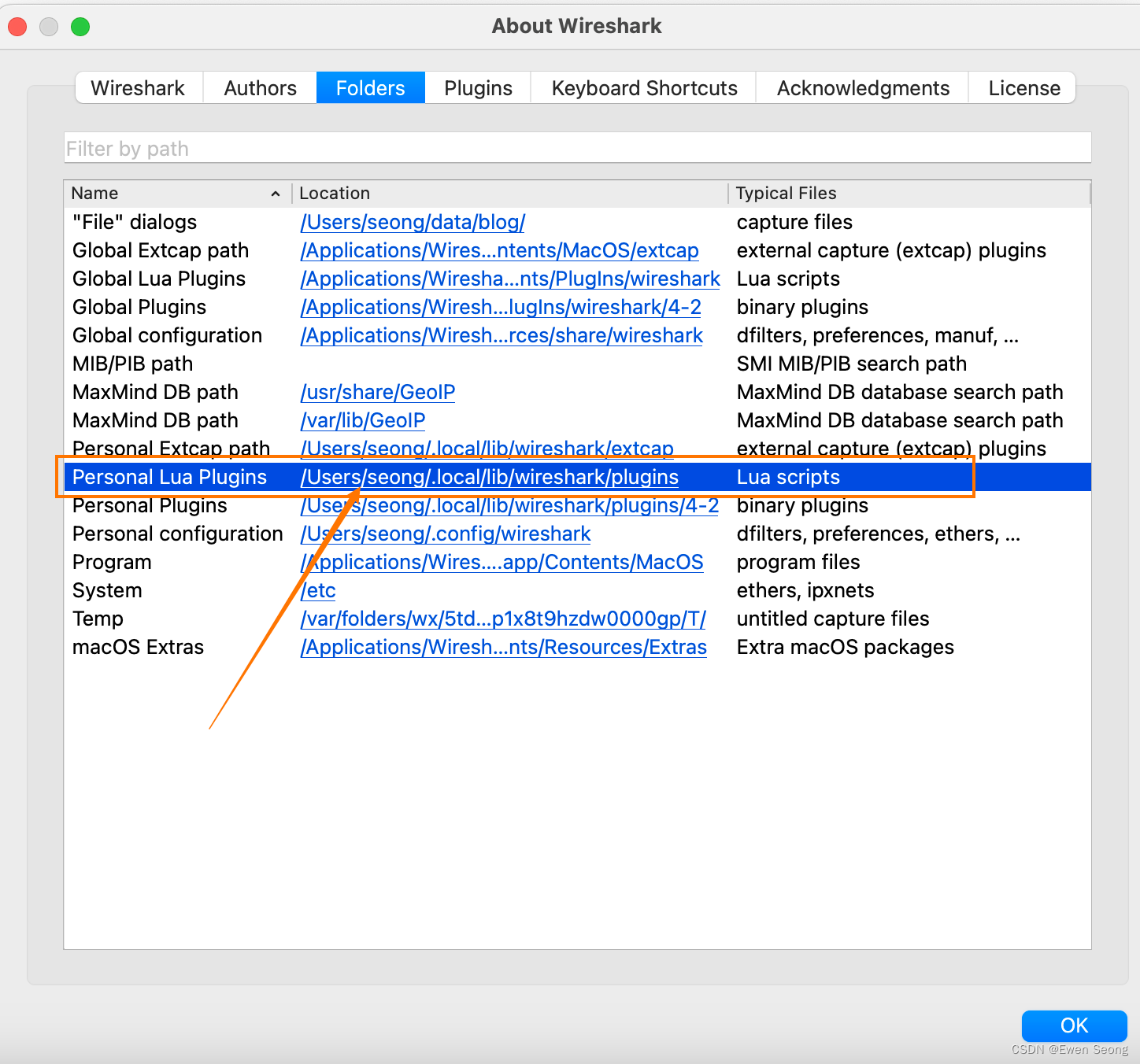1140x1064 pixels.
Task: Open the Program Contents/MacOS location link
Action: [x=502, y=562]
